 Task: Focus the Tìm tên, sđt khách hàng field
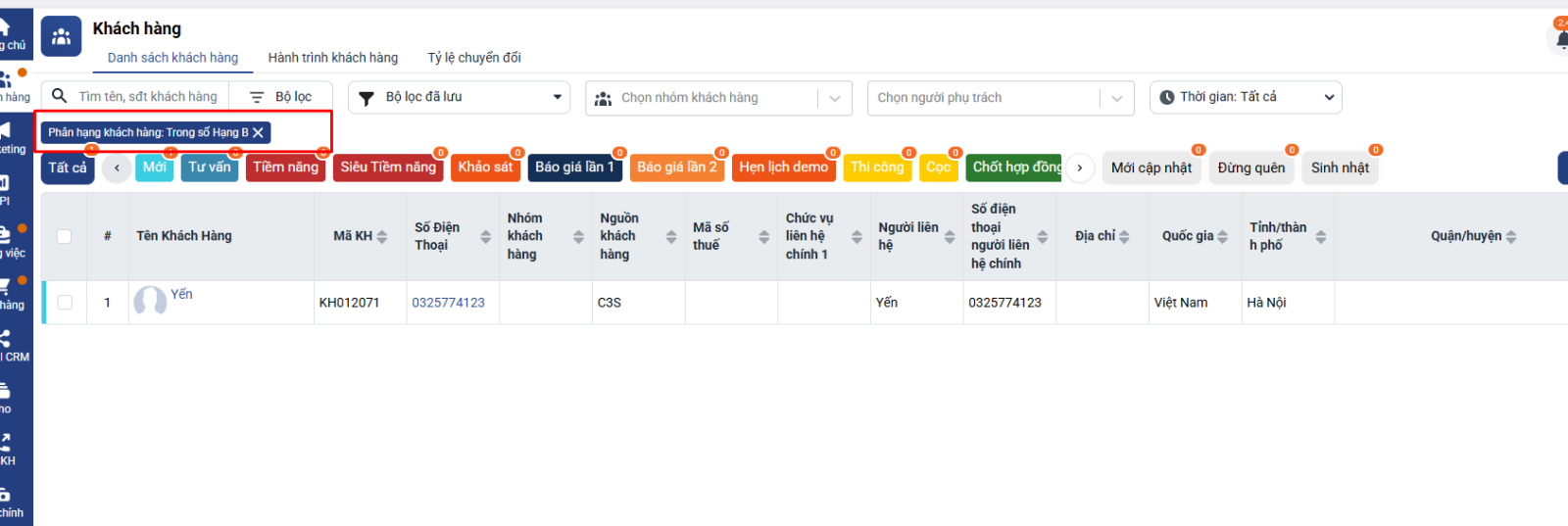149,97
